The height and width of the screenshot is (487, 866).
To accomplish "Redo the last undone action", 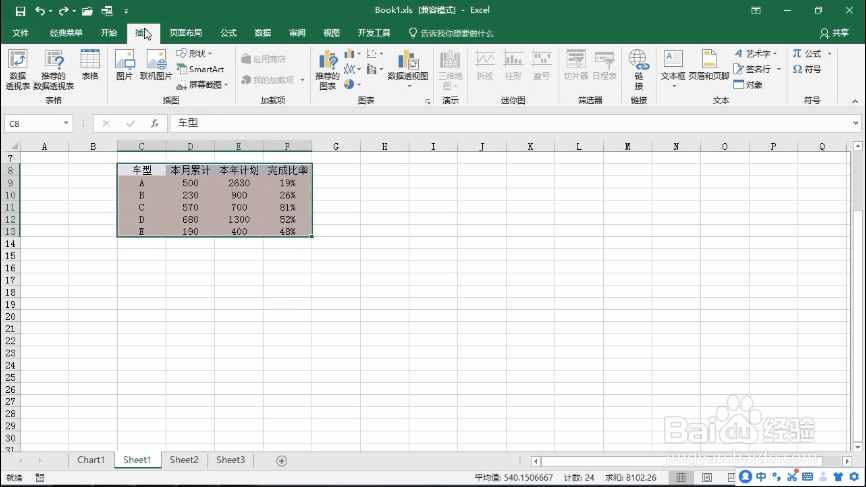I will pos(63,10).
